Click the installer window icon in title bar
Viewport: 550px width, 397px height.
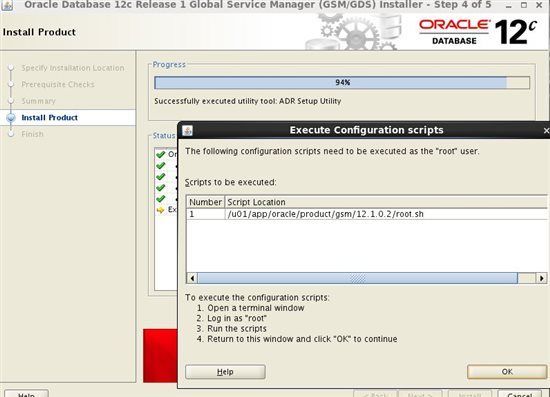click(7, 5)
